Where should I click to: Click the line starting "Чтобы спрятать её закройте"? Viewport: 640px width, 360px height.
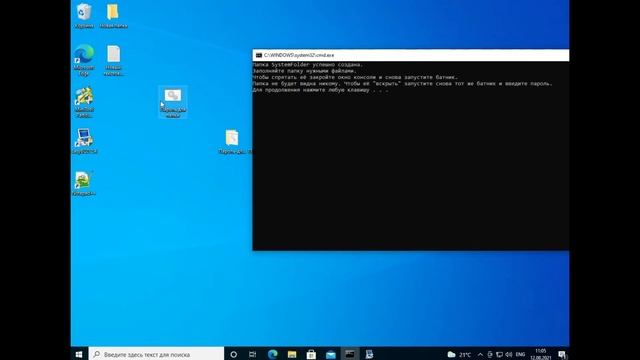pyautogui.click(x=355, y=77)
